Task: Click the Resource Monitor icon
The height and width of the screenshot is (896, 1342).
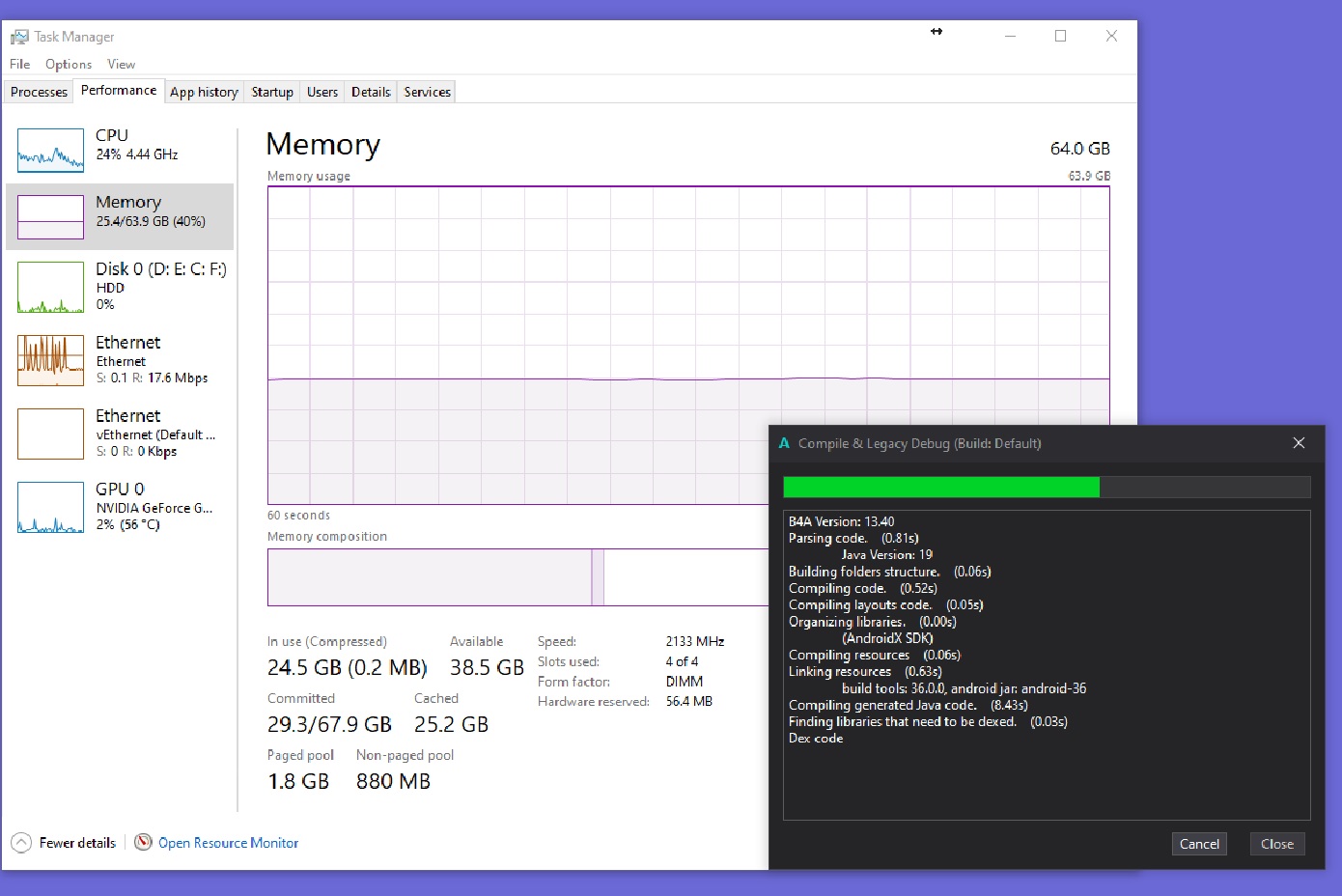Action: tap(143, 843)
